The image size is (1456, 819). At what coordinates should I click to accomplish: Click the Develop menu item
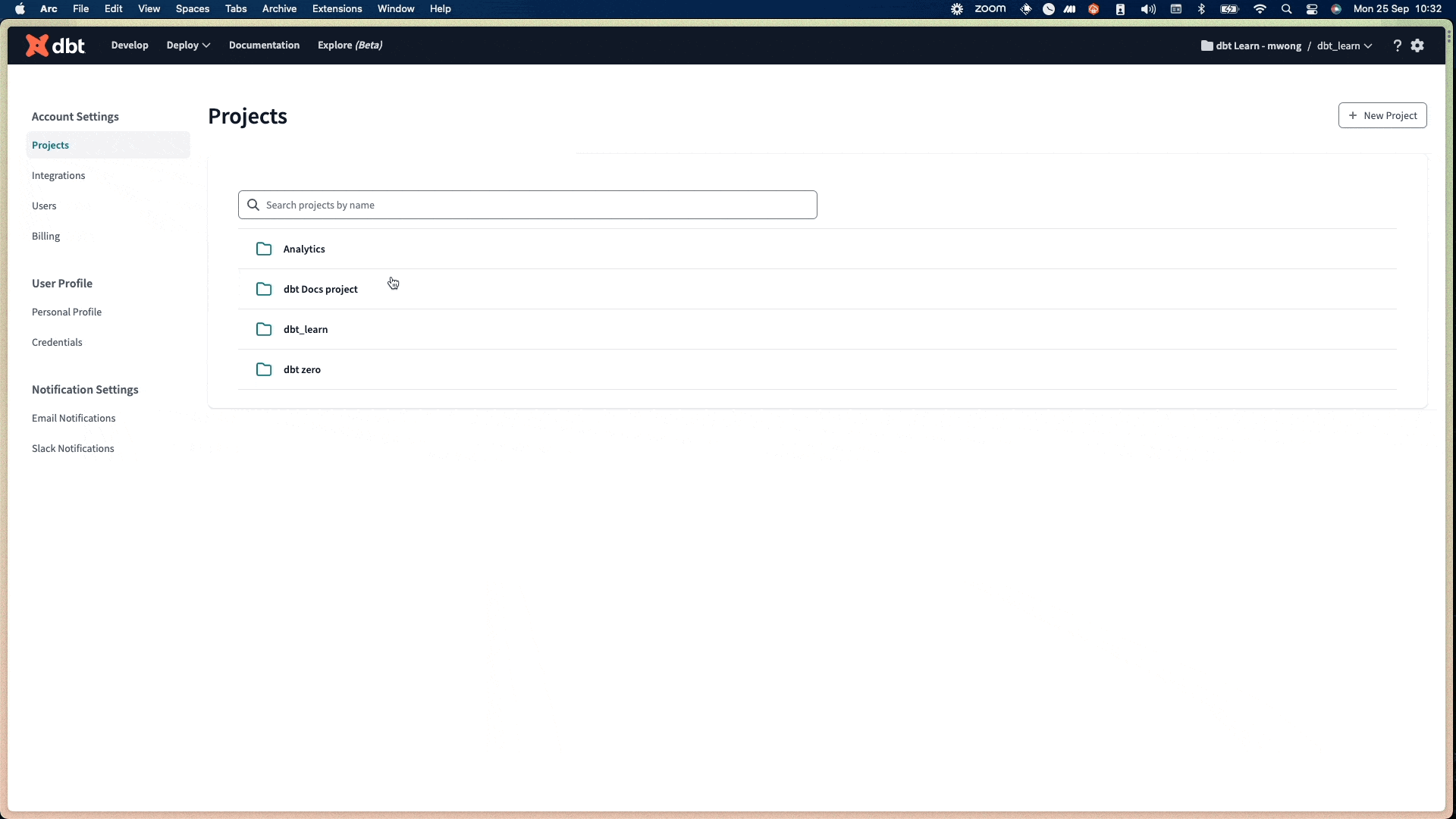129,45
